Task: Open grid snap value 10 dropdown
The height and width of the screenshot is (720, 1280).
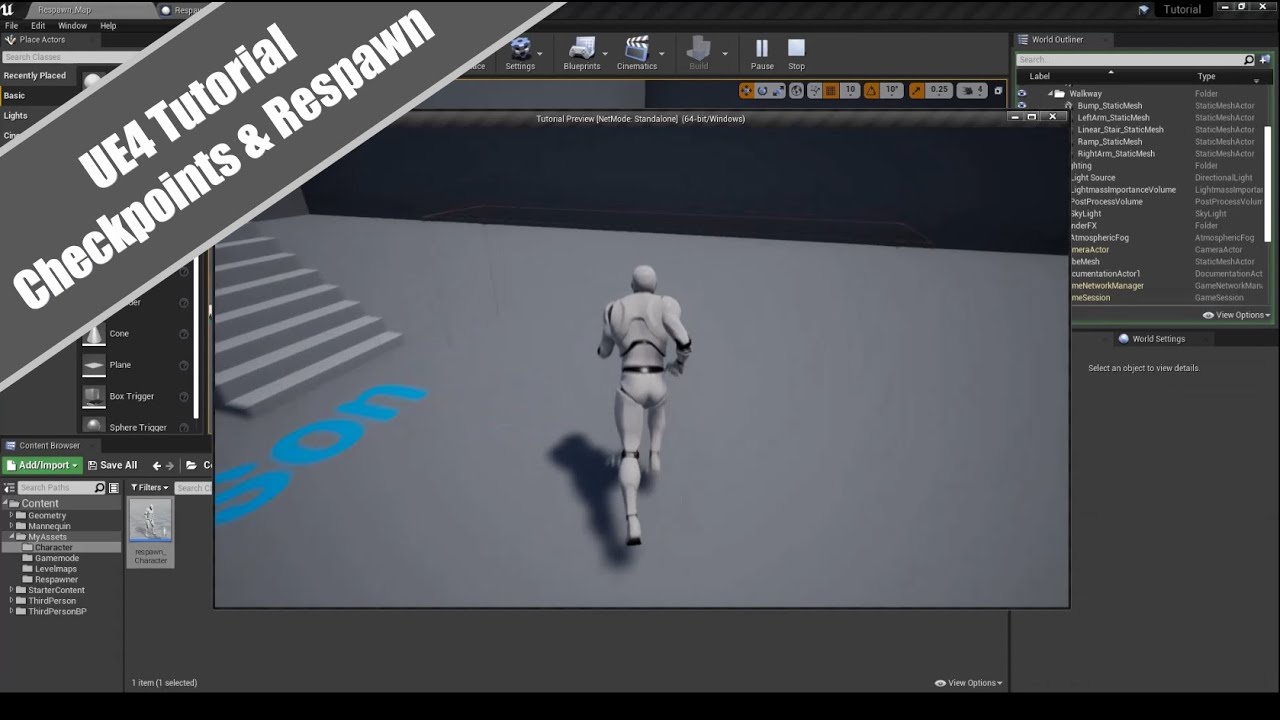Action: coord(850,90)
